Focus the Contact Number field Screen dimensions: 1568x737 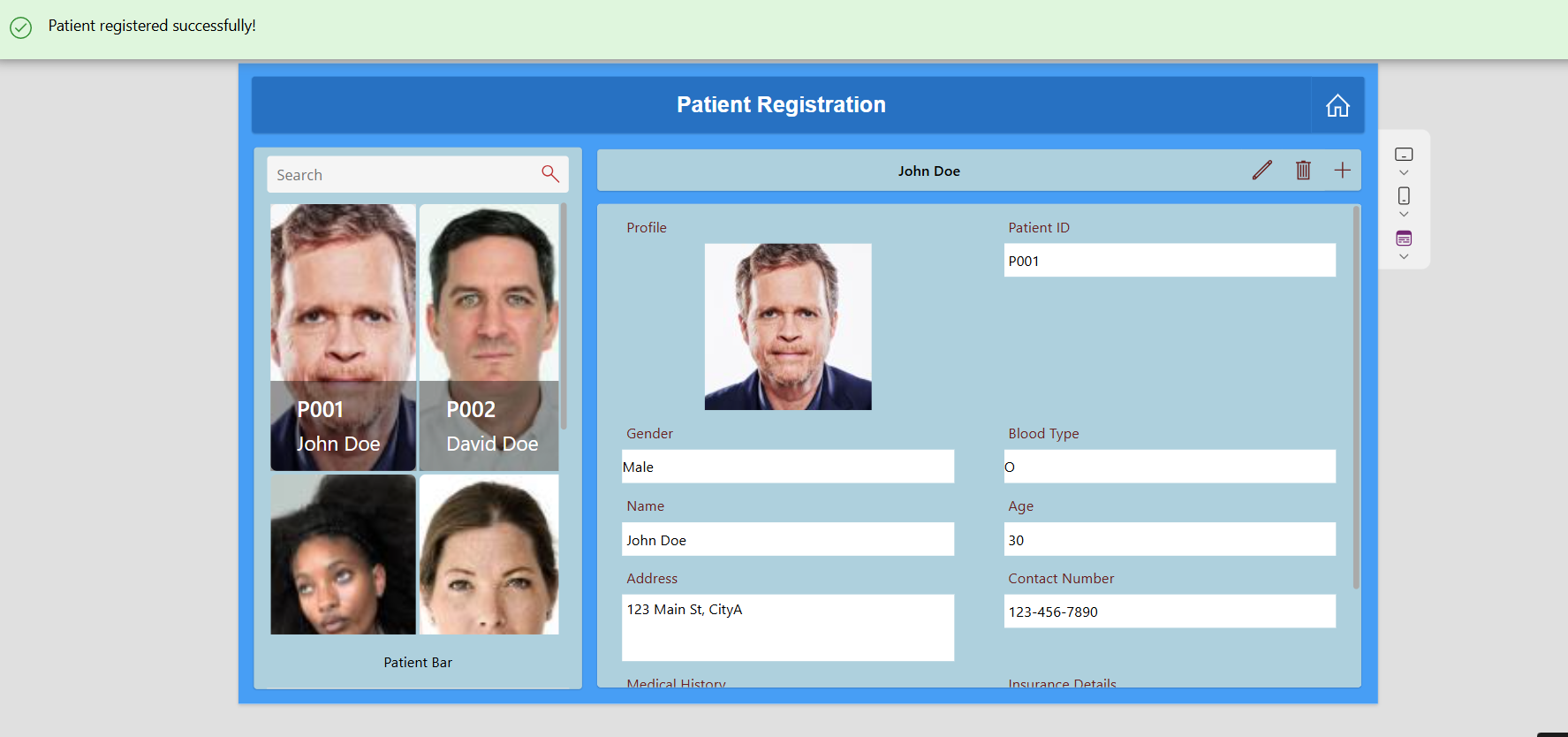pyautogui.click(x=1169, y=612)
